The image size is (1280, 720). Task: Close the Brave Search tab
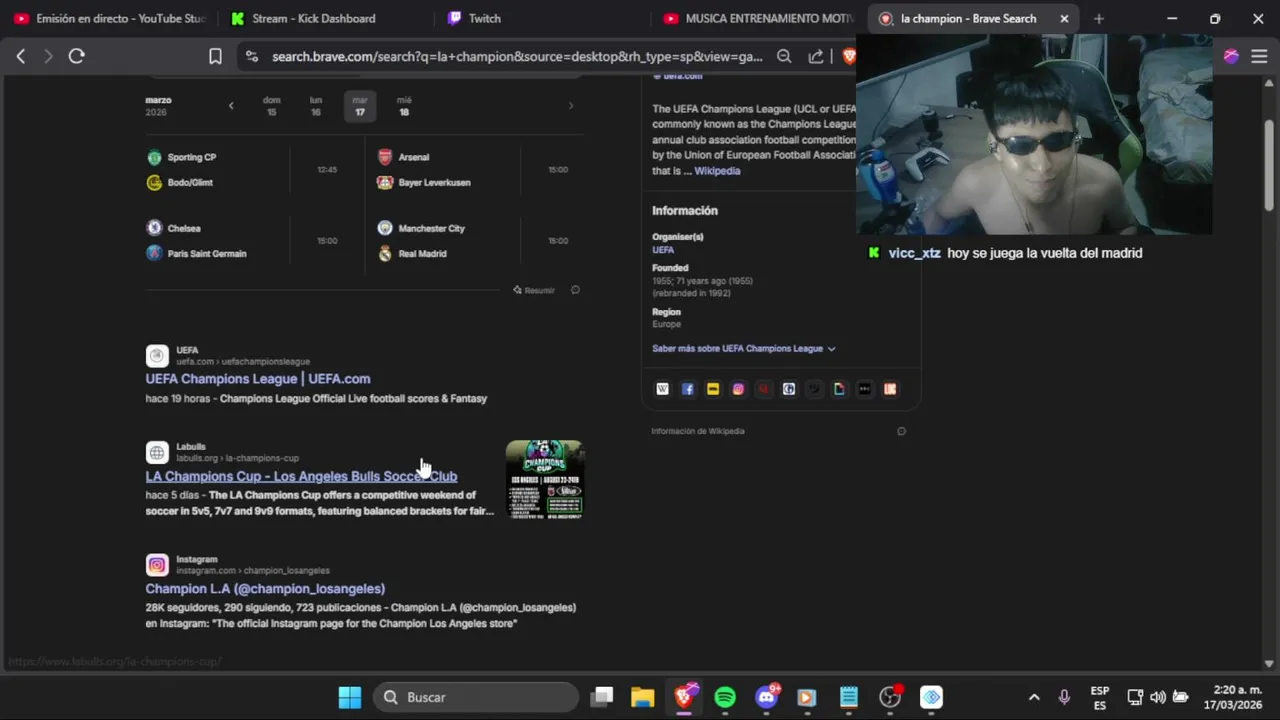tap(1064, 19)
